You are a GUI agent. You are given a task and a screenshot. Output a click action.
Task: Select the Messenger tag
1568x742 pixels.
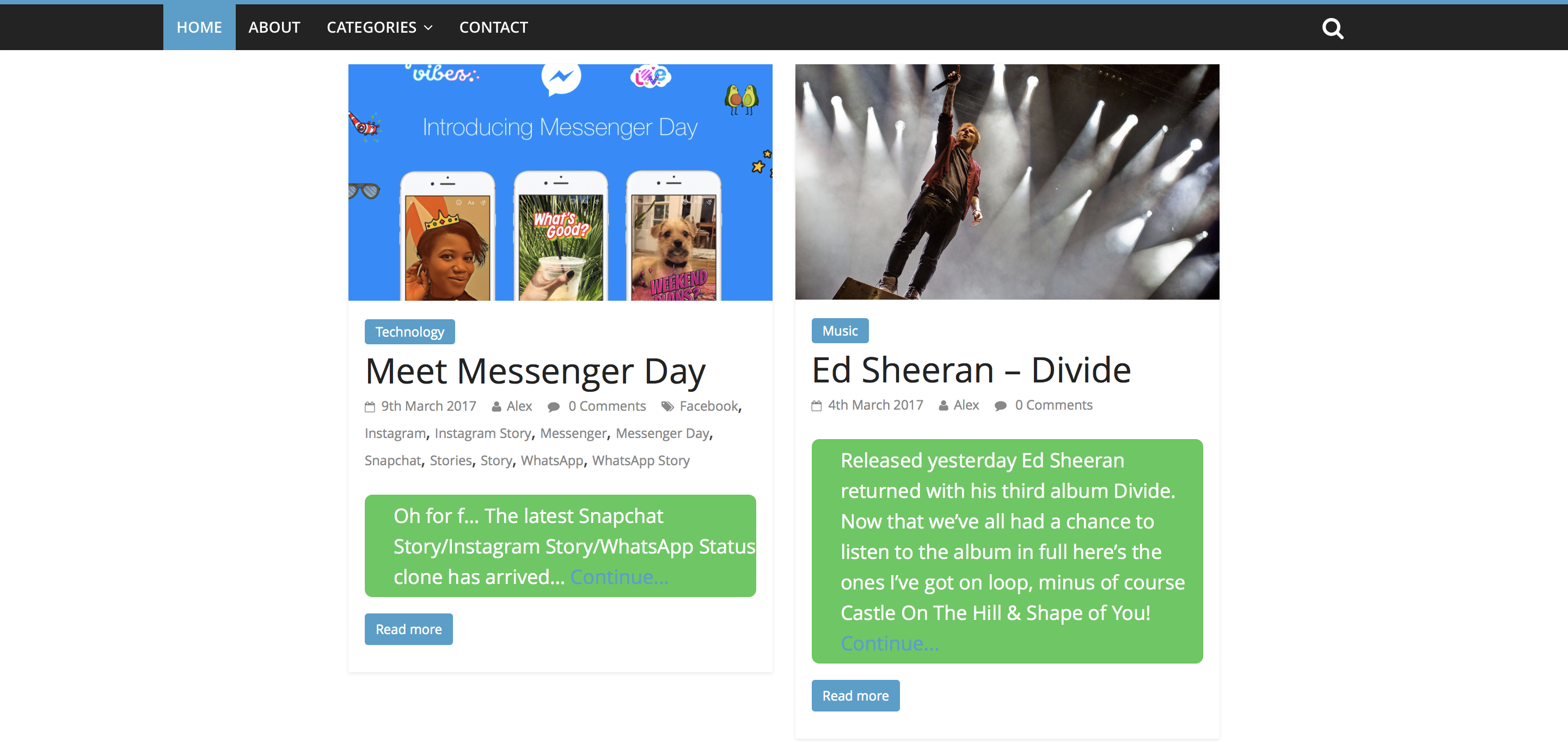click(573, 434)
